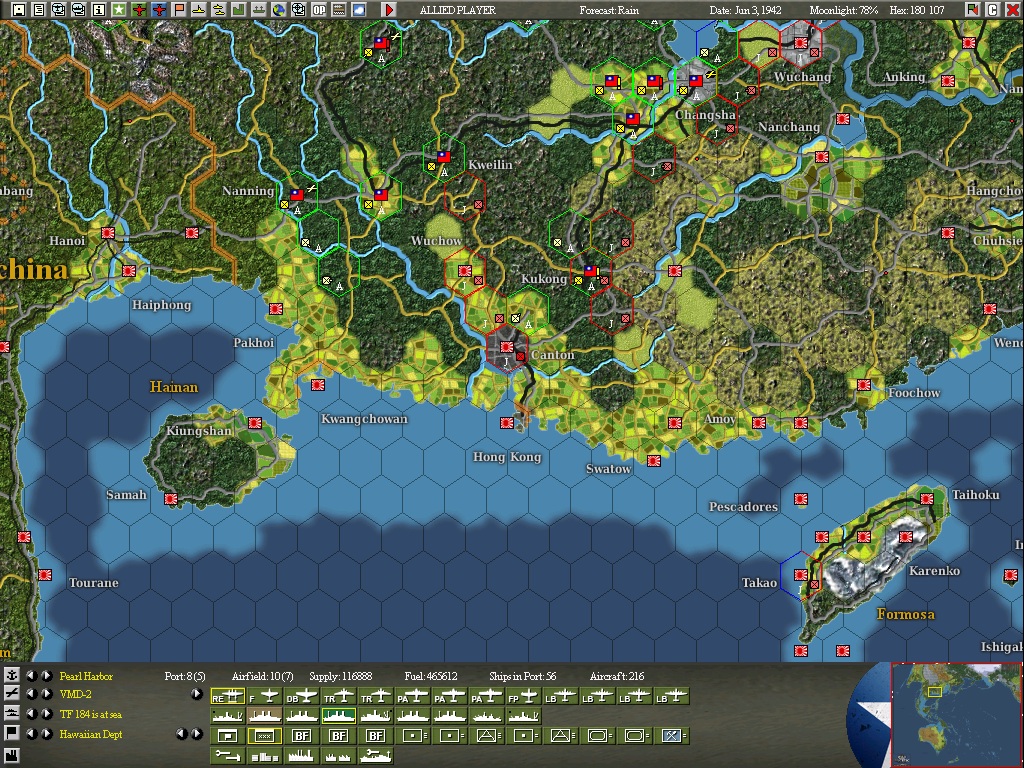Open the OP operations report icon
The height and width of the screenshot is (768, 1024).
pyautogui.click(x=319, y=10)
